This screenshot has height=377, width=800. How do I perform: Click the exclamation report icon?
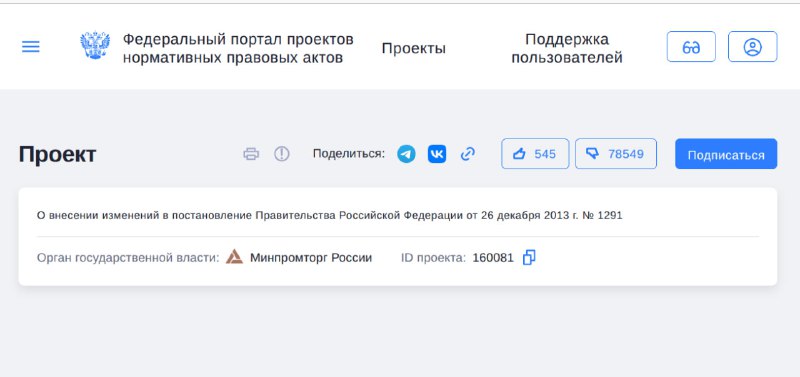pos(282,154)
